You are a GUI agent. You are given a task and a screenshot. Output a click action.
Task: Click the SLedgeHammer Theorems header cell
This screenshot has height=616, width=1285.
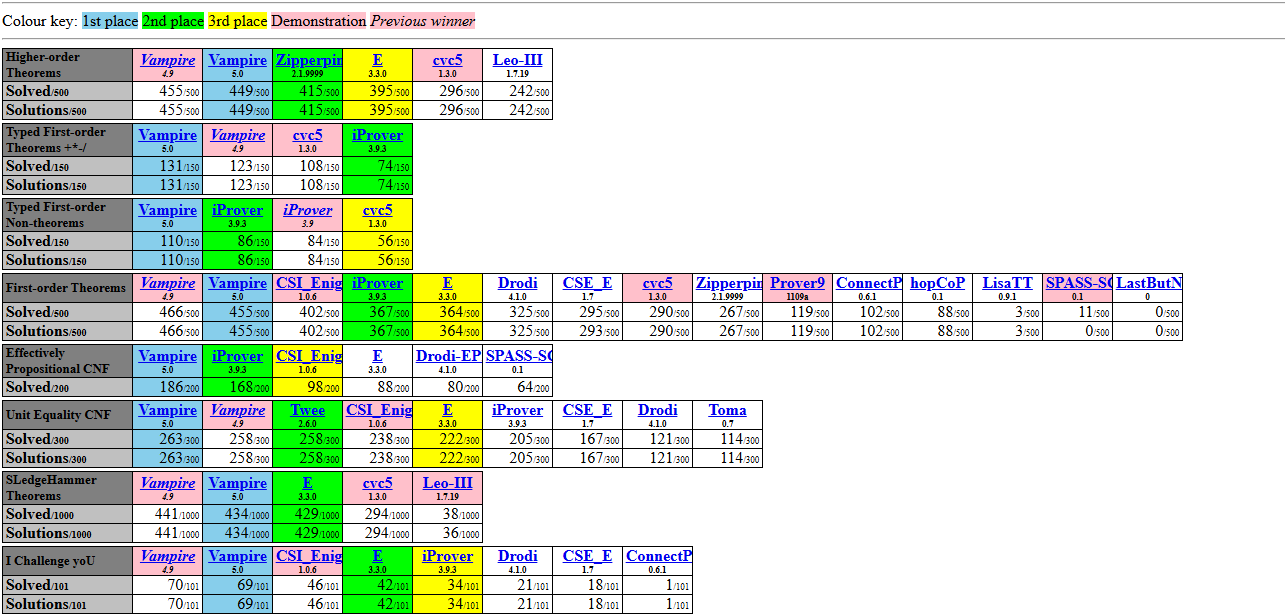coord(67,488)
